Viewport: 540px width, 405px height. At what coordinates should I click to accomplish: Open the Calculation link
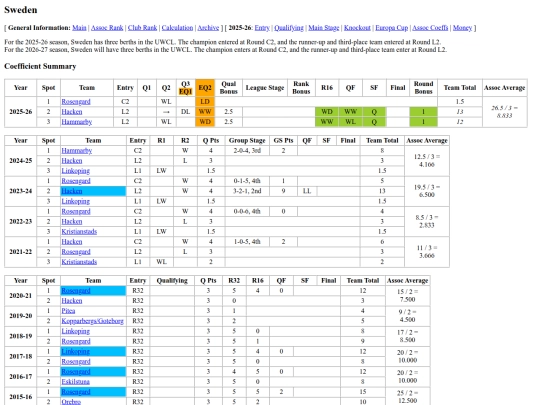177,28
